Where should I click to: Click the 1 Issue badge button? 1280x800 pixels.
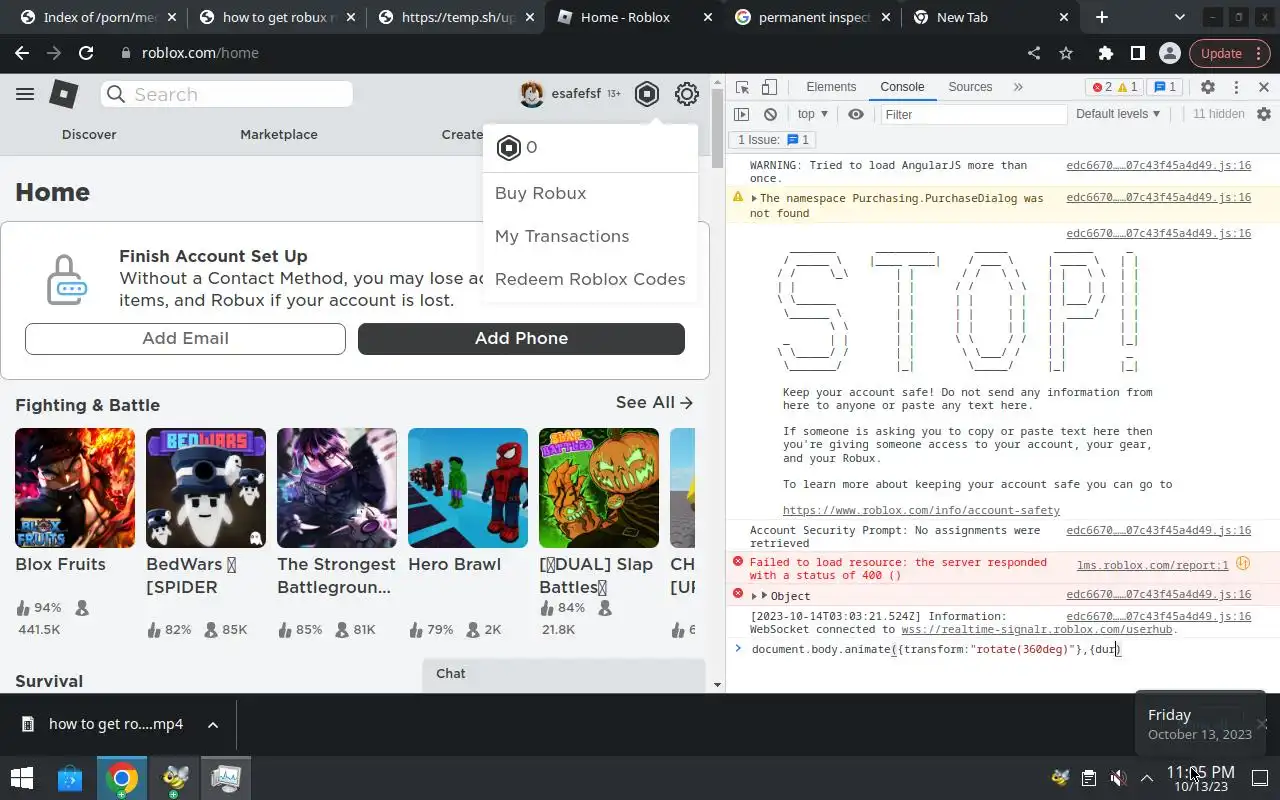point(773,140)
